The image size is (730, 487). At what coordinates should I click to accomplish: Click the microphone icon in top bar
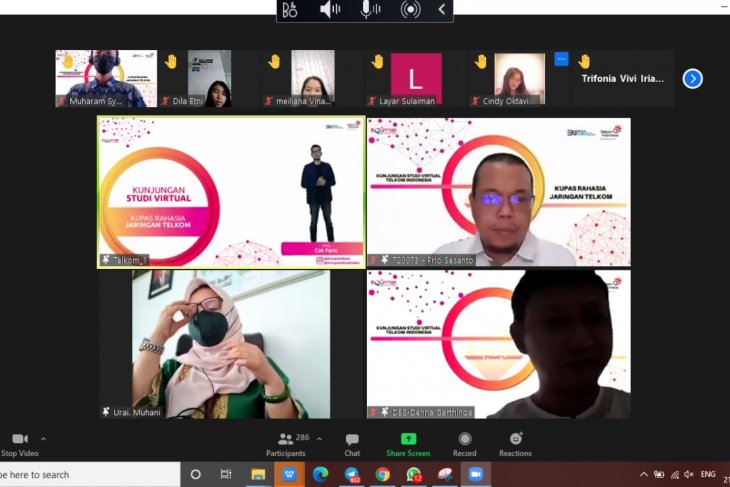pyautogui.click(x=370, y=9)
